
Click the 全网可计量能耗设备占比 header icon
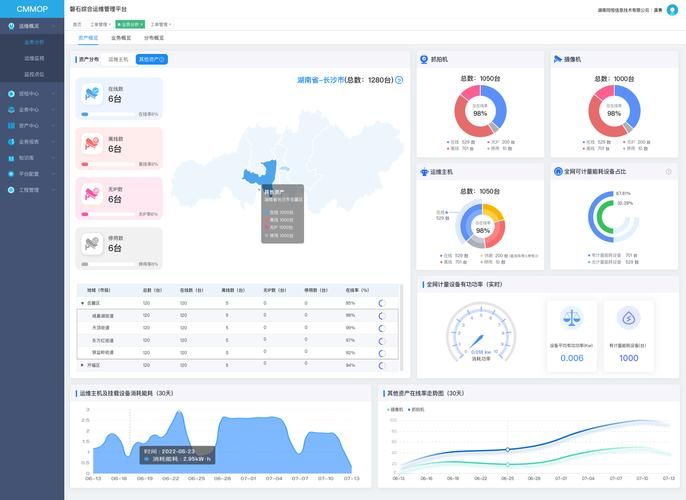tap(558, 171)
